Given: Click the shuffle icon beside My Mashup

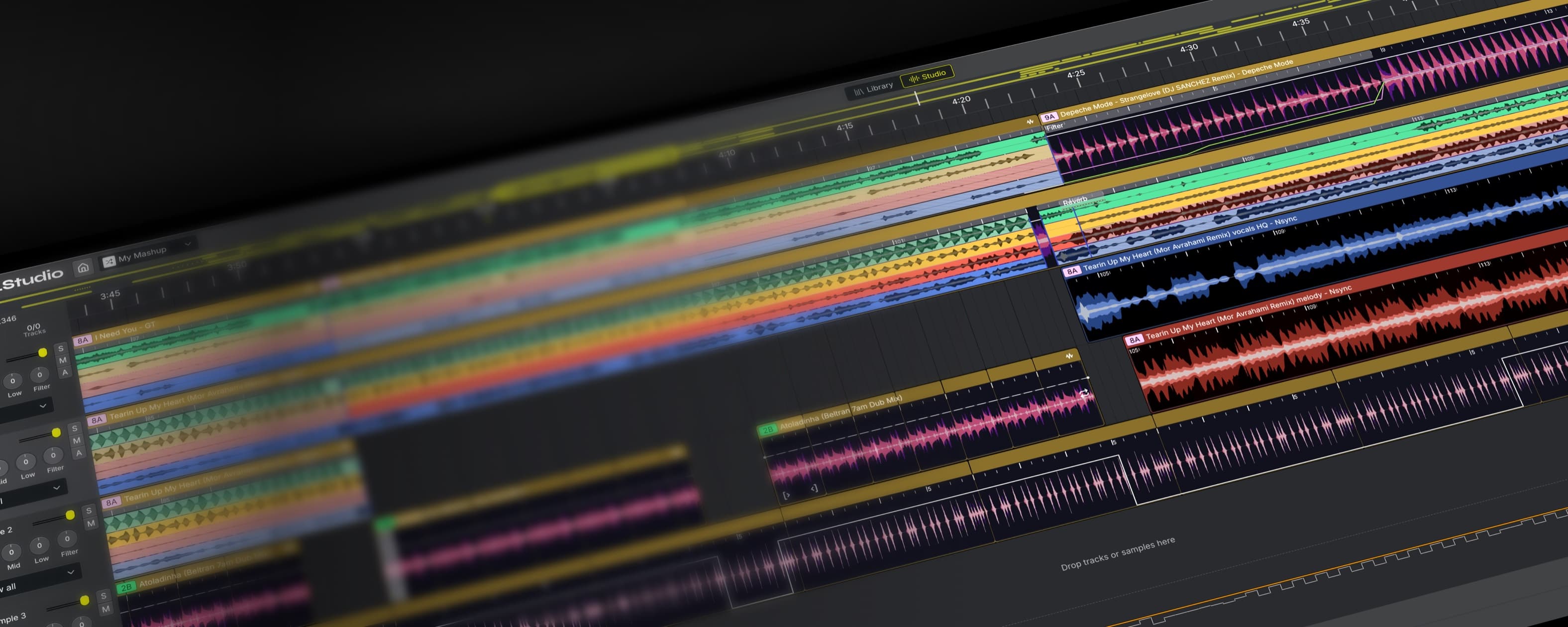Looking at the screenshot, I should (x=109, y=261).
